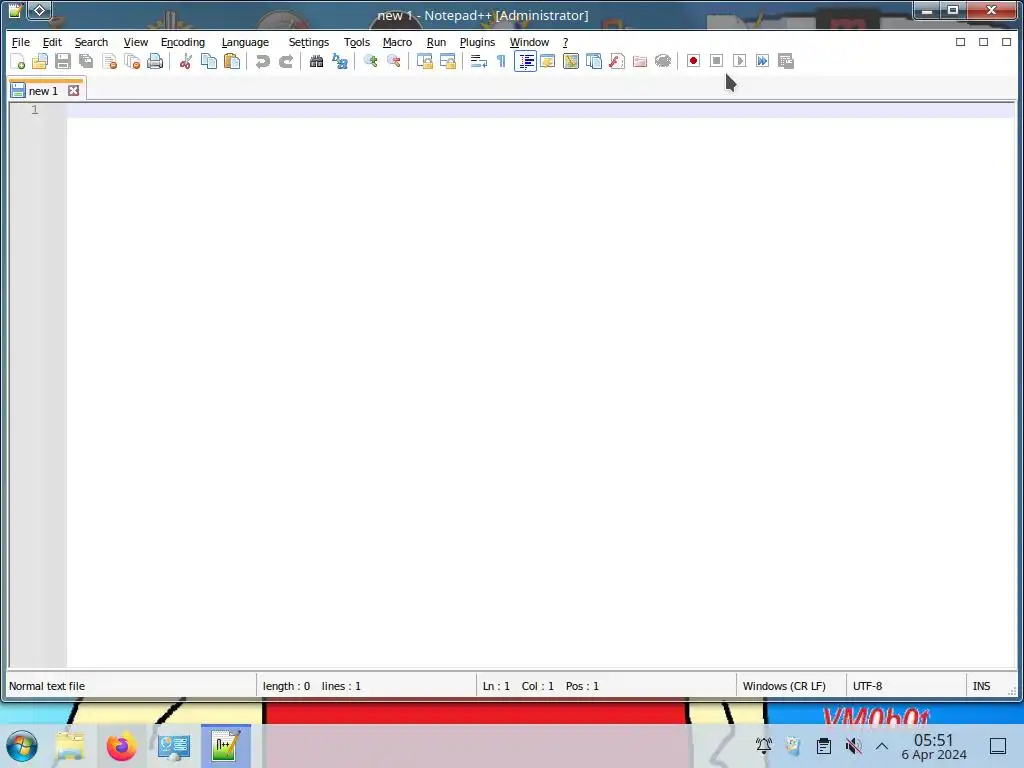
Task: Open the Edit menu
Action: point(52,42)
